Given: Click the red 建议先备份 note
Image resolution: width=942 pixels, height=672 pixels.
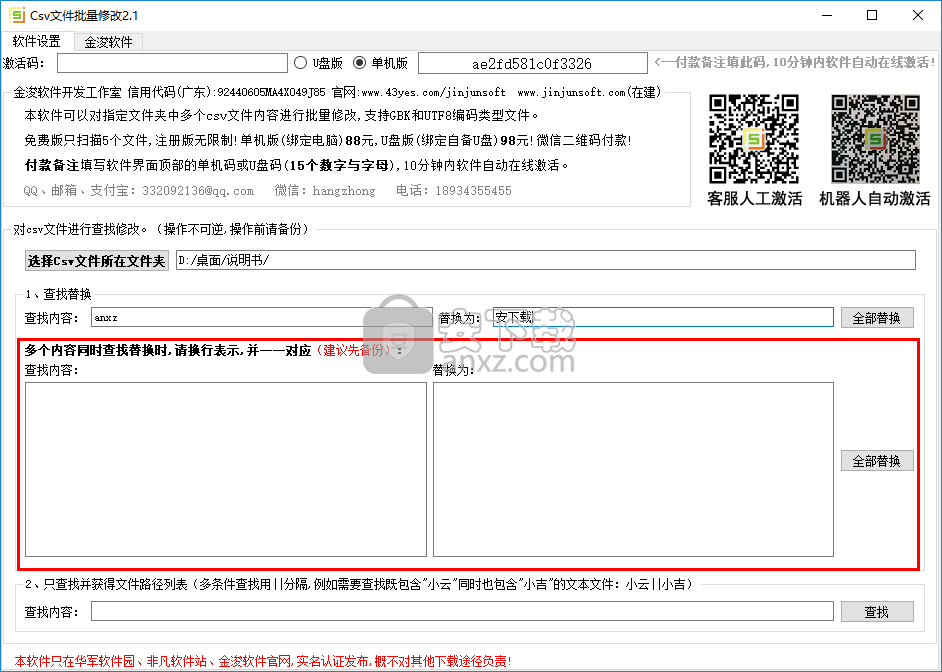Looking at the screenshot, I should [x=353, y=350].
